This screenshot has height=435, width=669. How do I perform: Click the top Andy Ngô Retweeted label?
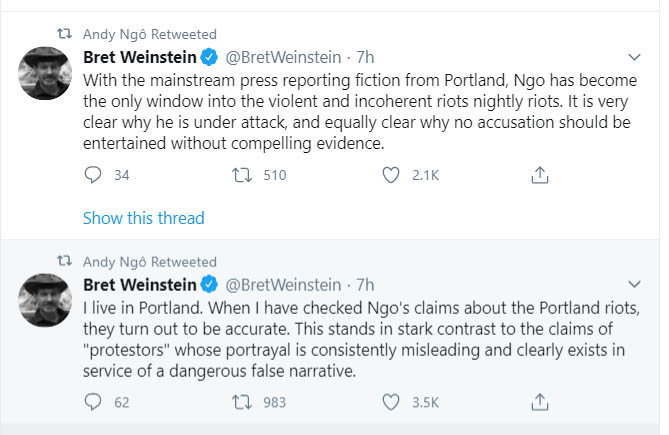(x=149, y=34)
